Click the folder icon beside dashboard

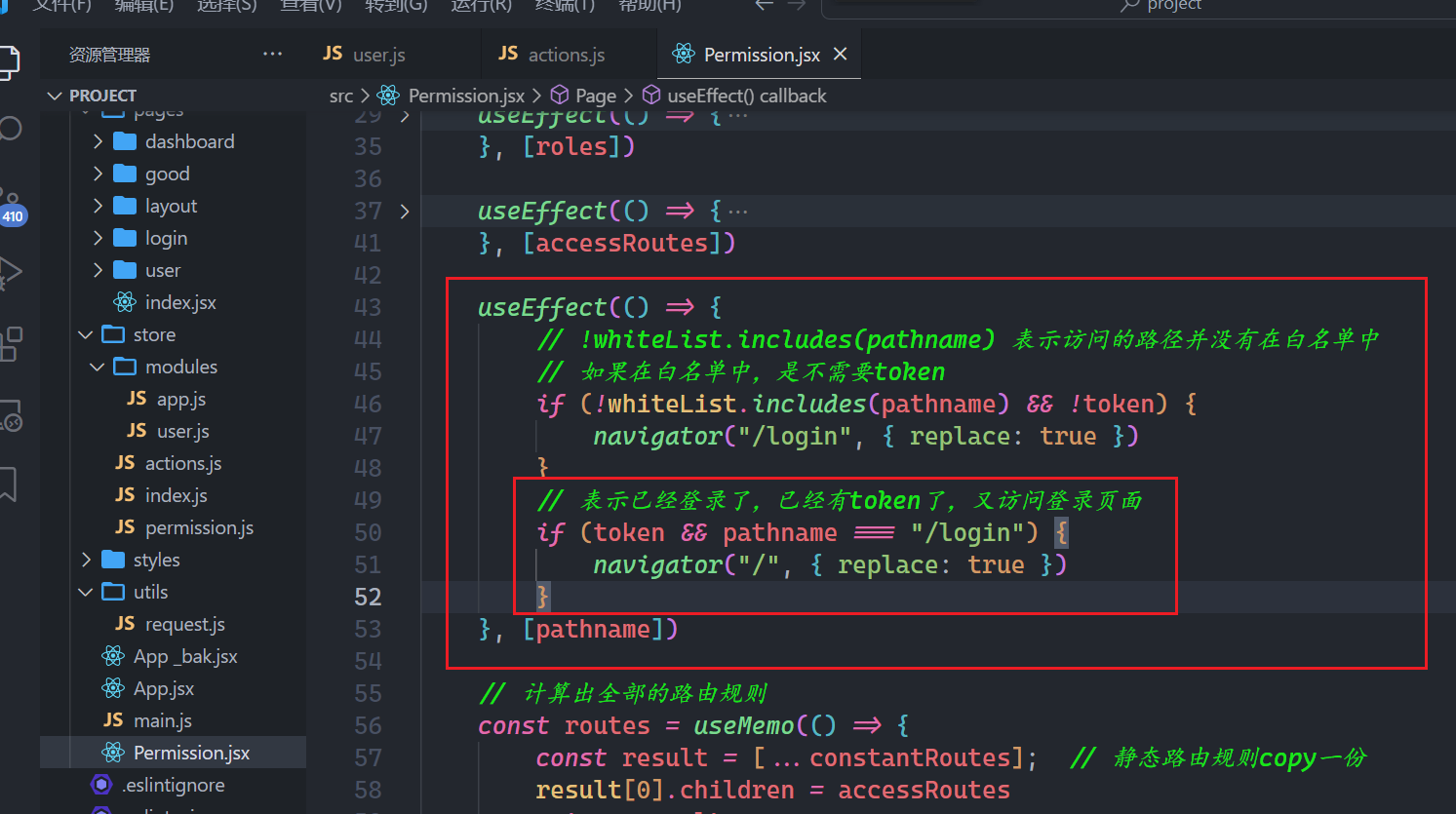[125, 141]
